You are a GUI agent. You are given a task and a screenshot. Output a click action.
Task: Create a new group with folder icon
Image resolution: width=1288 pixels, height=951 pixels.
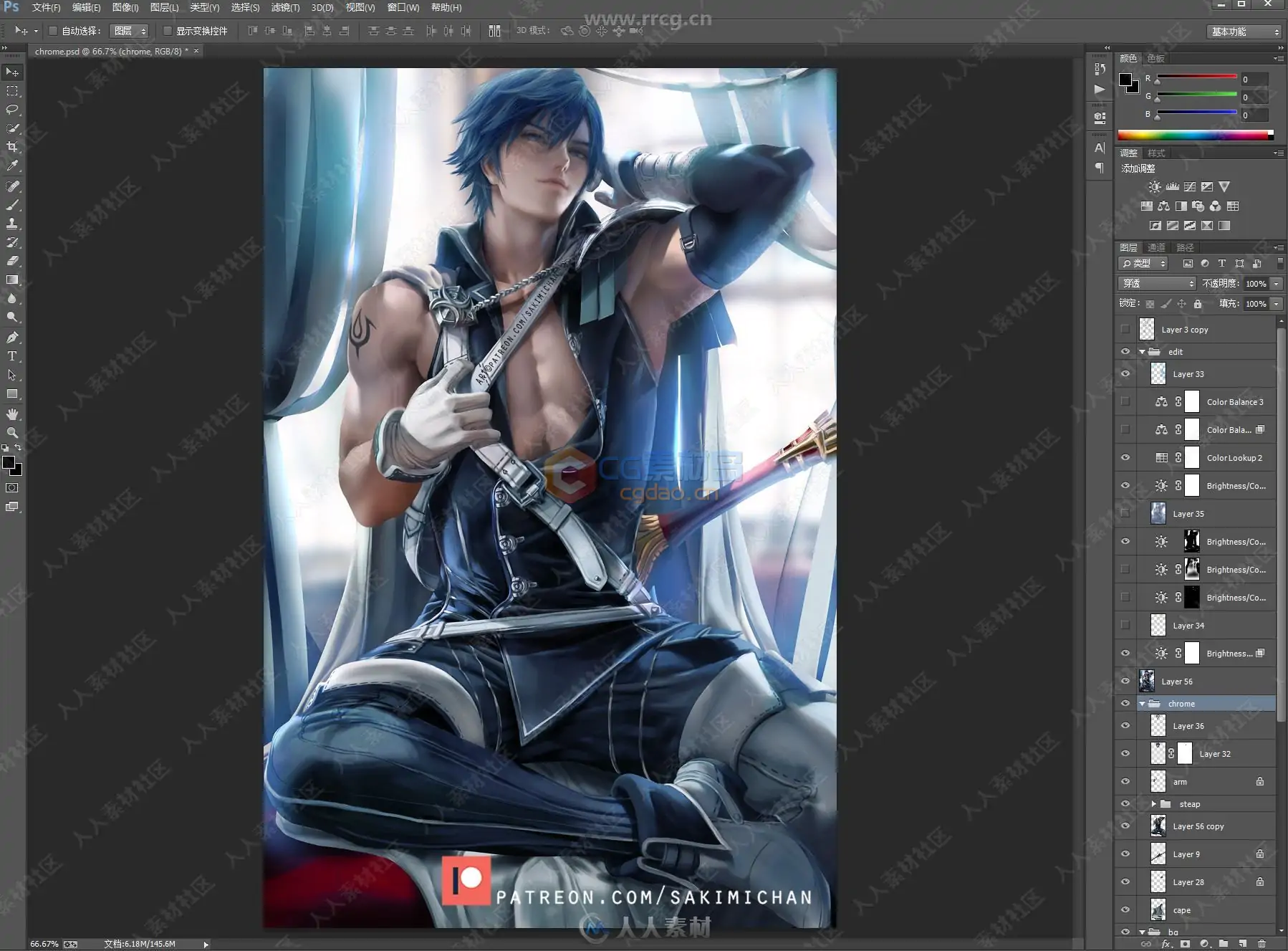tap(1223, 944)
